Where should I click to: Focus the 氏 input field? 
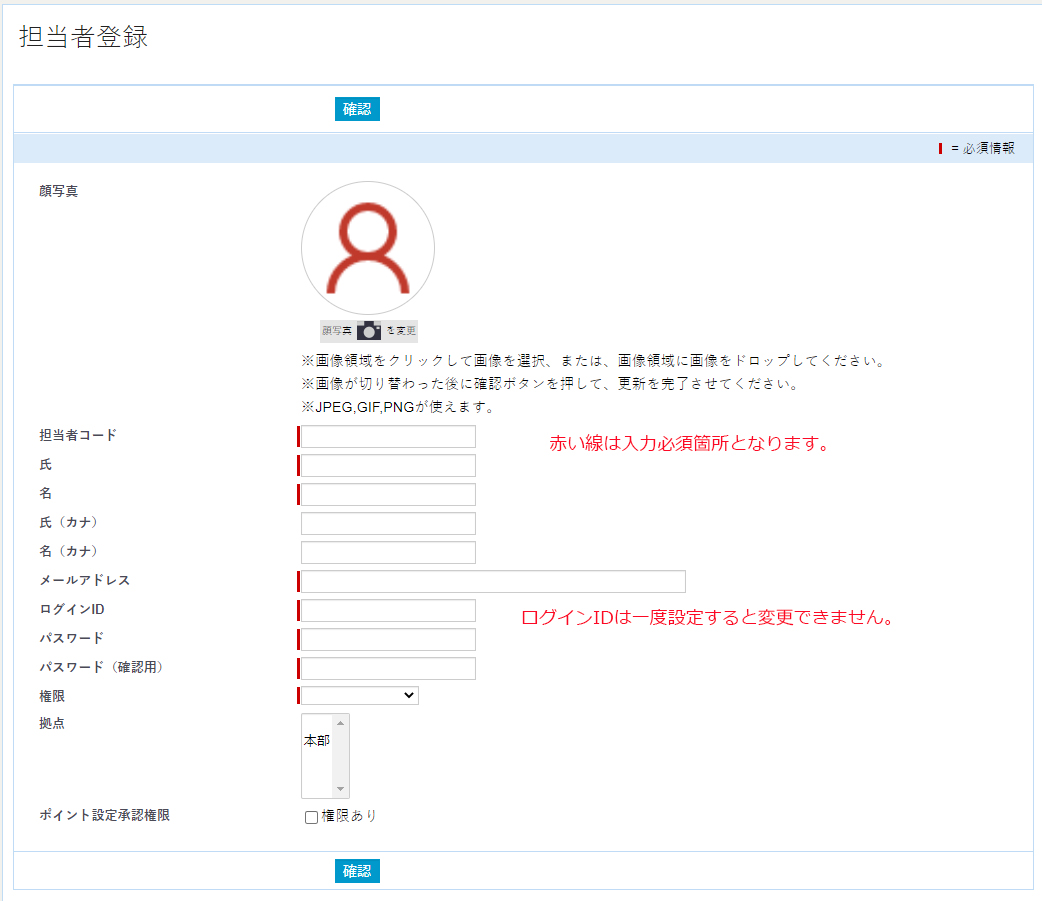point(388,466)
